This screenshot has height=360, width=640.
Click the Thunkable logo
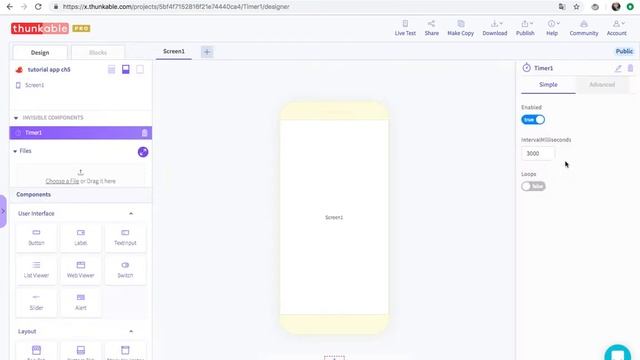point(40,28)
